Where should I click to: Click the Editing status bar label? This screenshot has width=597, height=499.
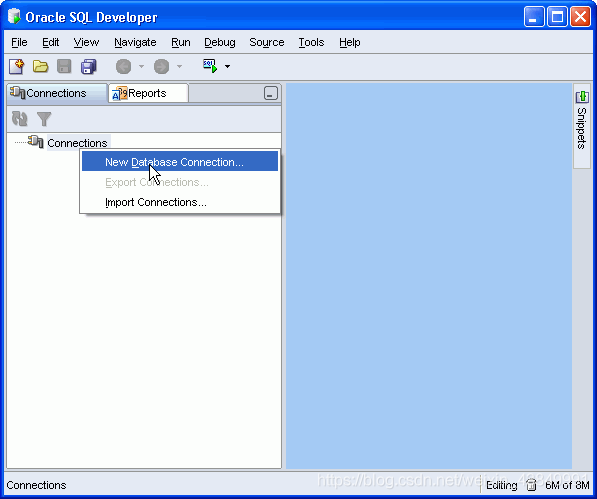tap(501, 485)
